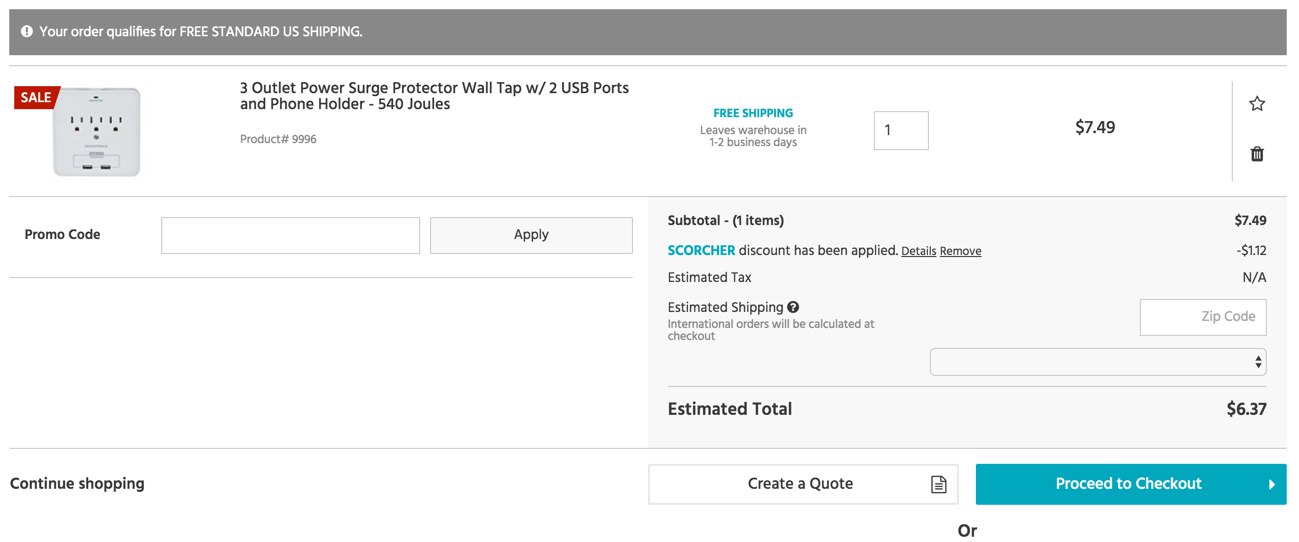This screenshot has height=542, width=1299.
Task: Click the Apply promo code button
Action: click(531, 235)
